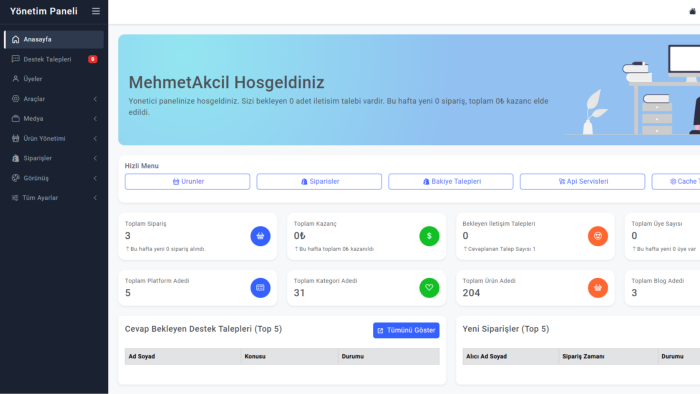Click the Medya folder icon

(x=16, y=118)
